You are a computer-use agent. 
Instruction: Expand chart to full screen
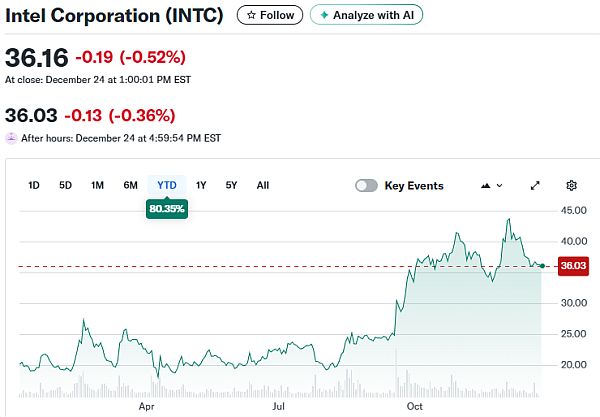pos(535,185)
